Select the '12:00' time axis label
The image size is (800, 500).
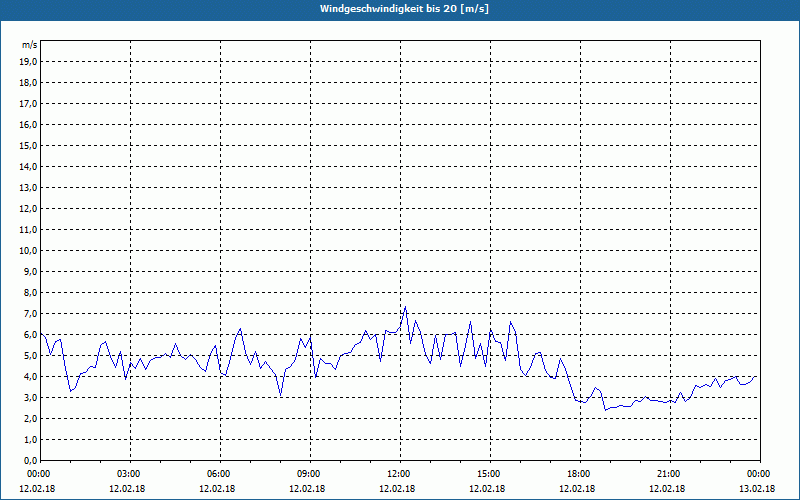coord(401,474)
